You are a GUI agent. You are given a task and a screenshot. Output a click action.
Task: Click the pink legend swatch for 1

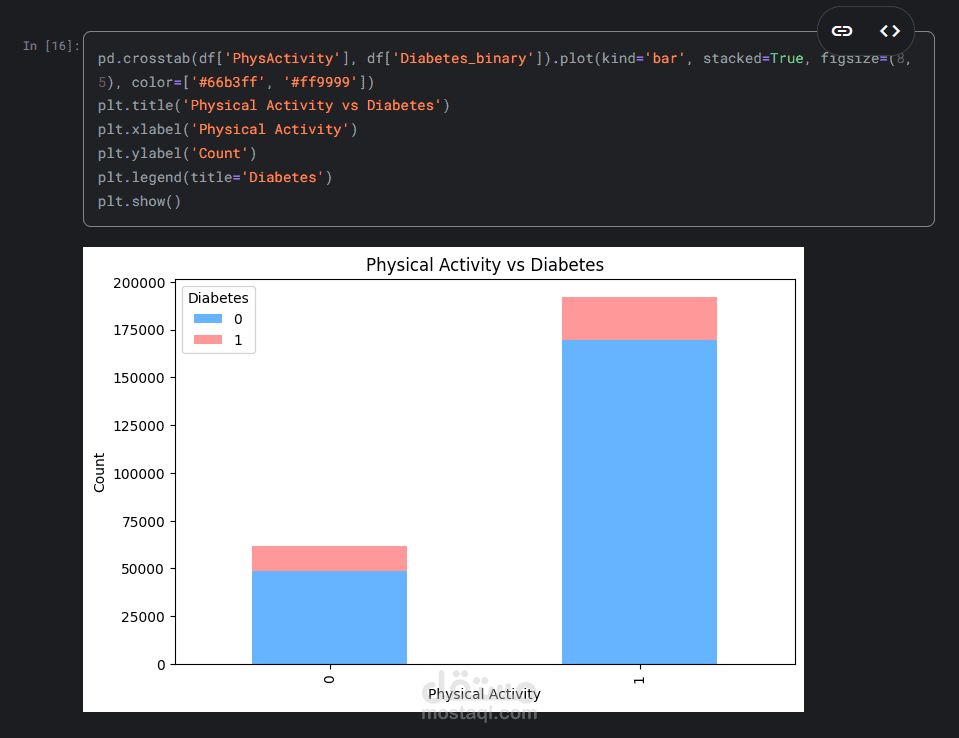click(x=208, y=341)
